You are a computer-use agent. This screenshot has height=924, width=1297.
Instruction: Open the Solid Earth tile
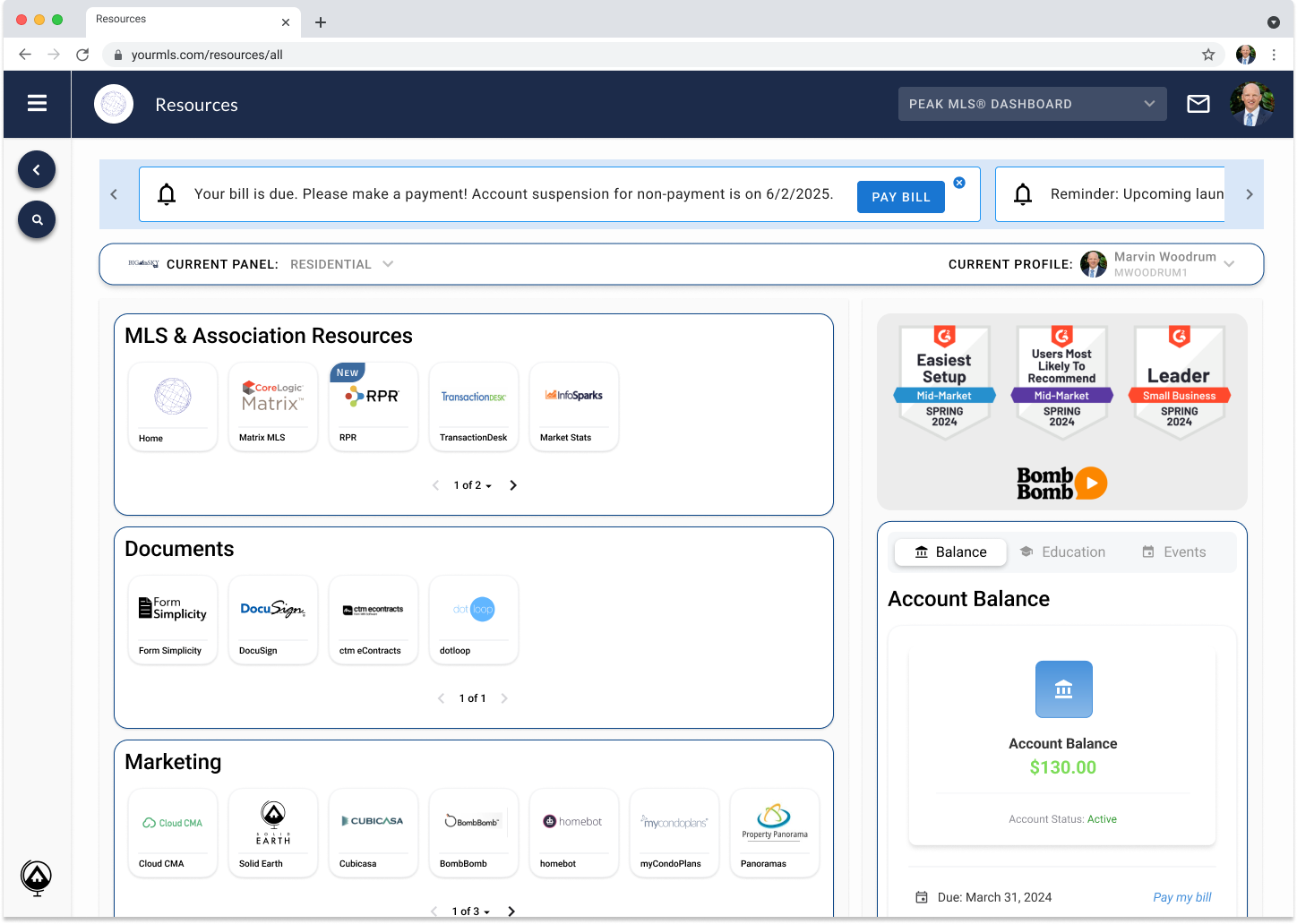(273, 833)
